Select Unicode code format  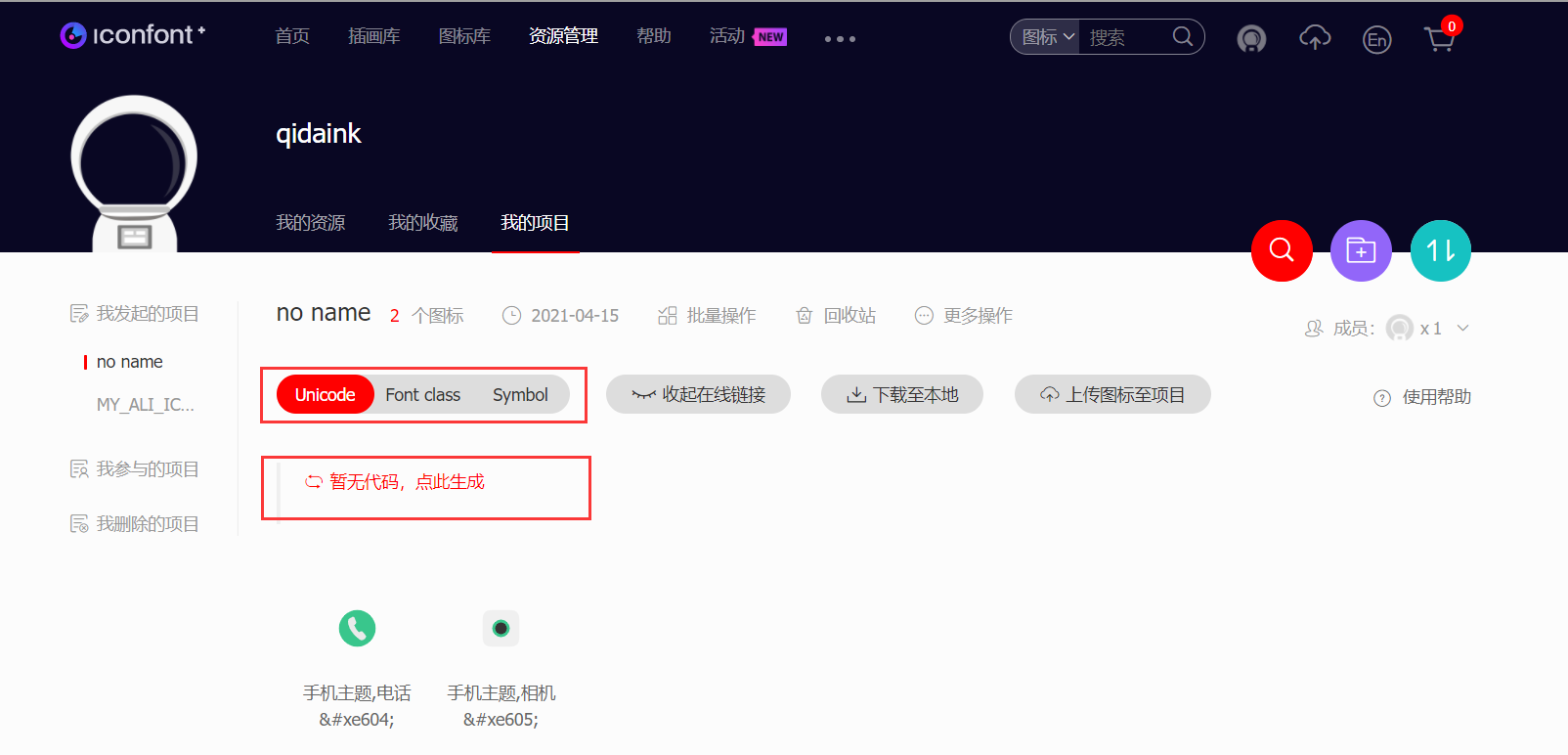click(x=325, y=395)
